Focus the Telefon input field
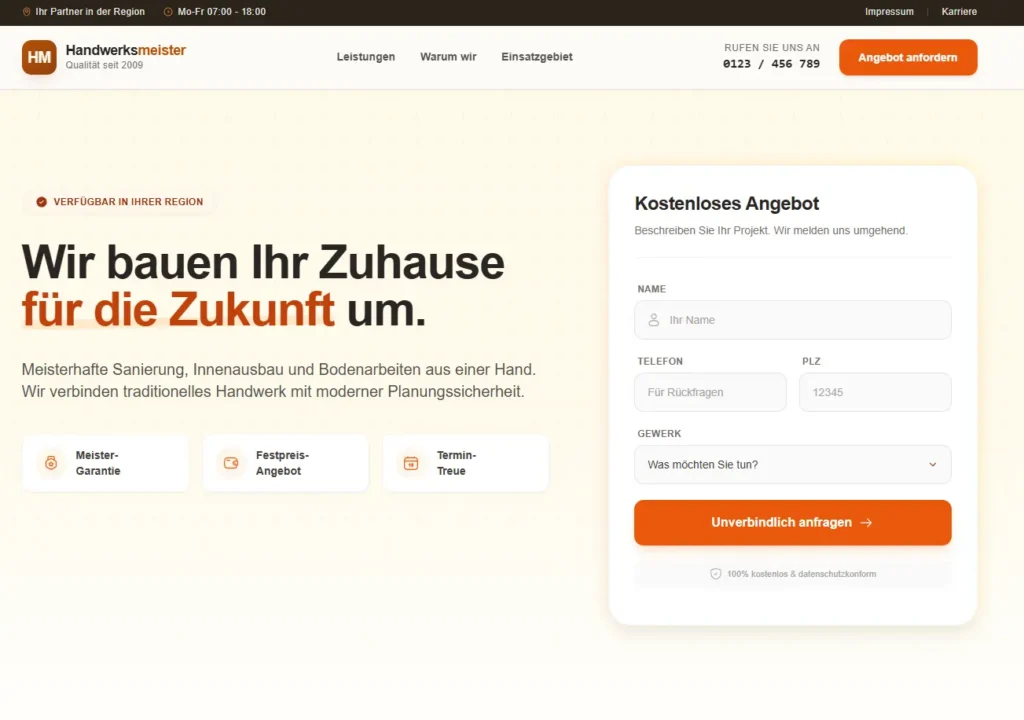Screen dimensions: 1024x720 coord(710,392)
